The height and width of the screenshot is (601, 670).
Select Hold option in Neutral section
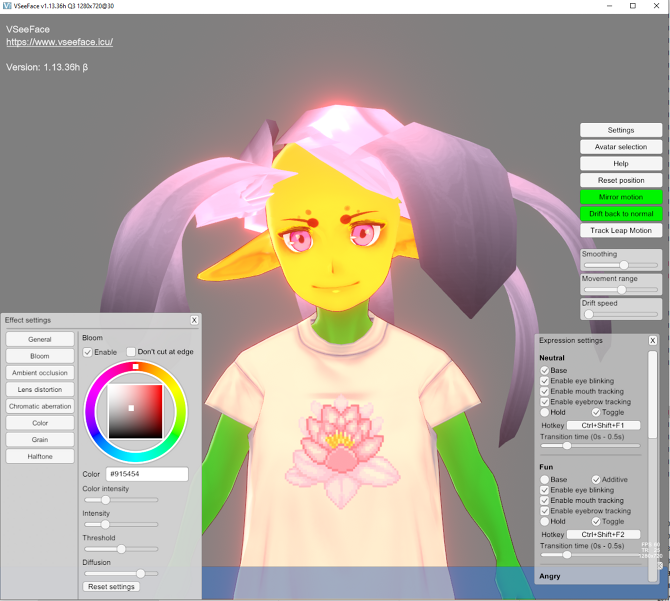tap(545, 412)
